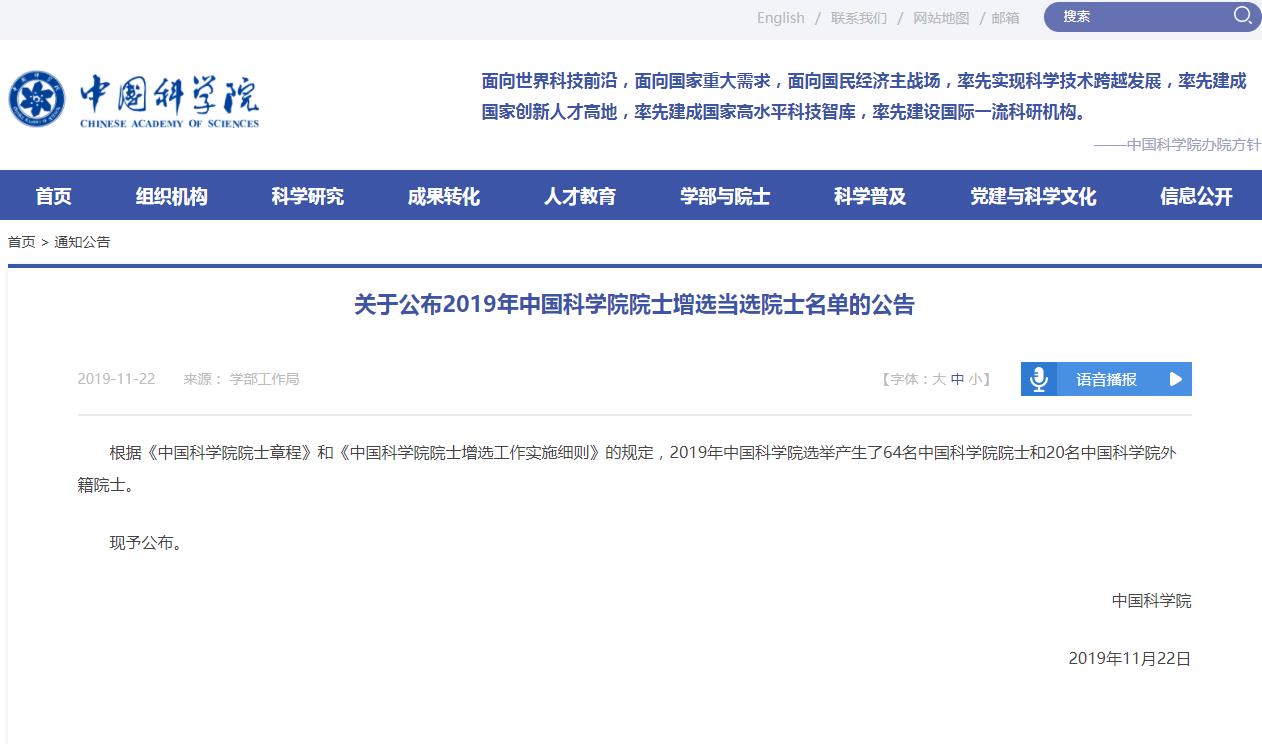
Task: Click the search magnifier icon
Action: tap(1241, 16)
